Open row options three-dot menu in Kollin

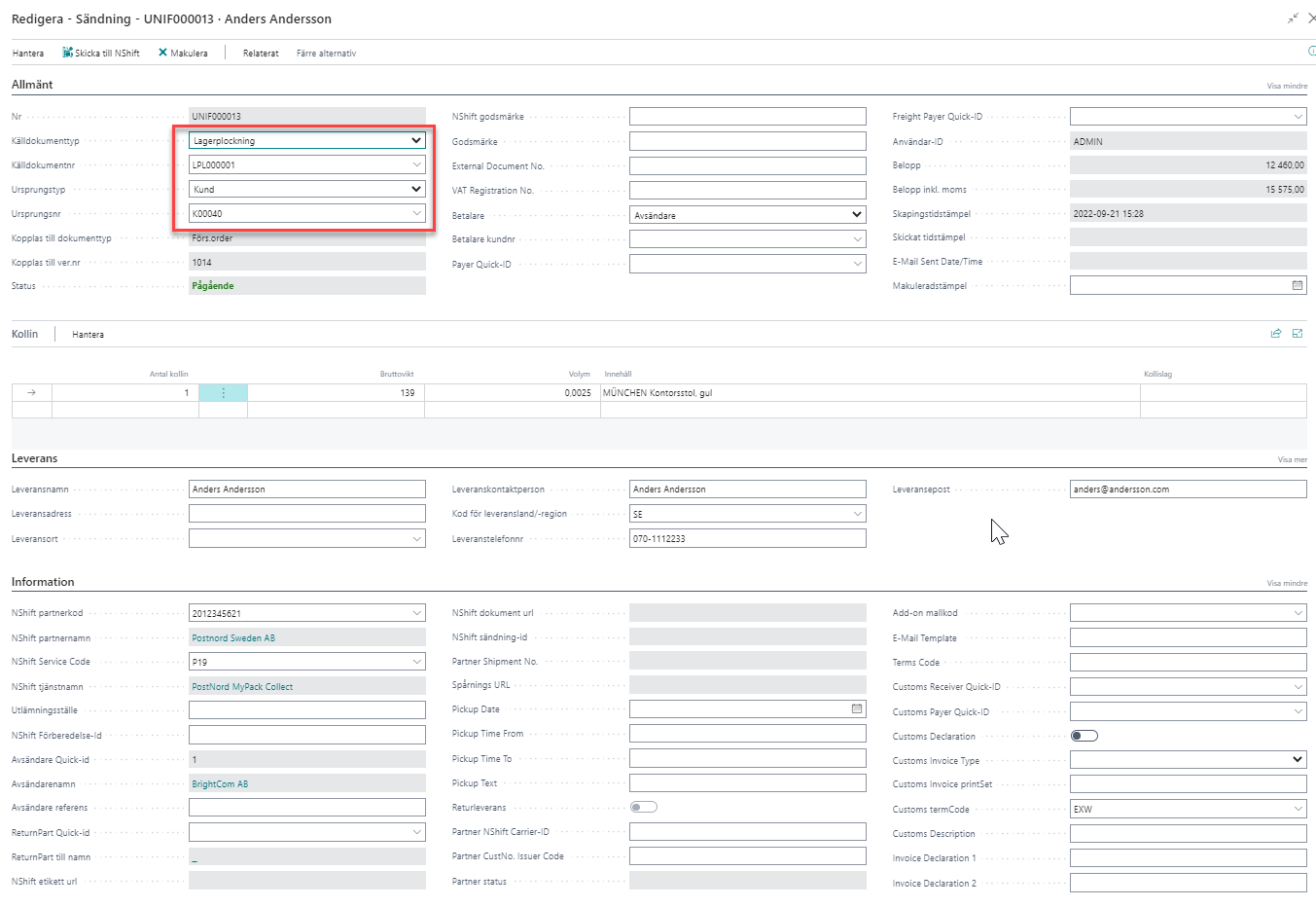223,393
